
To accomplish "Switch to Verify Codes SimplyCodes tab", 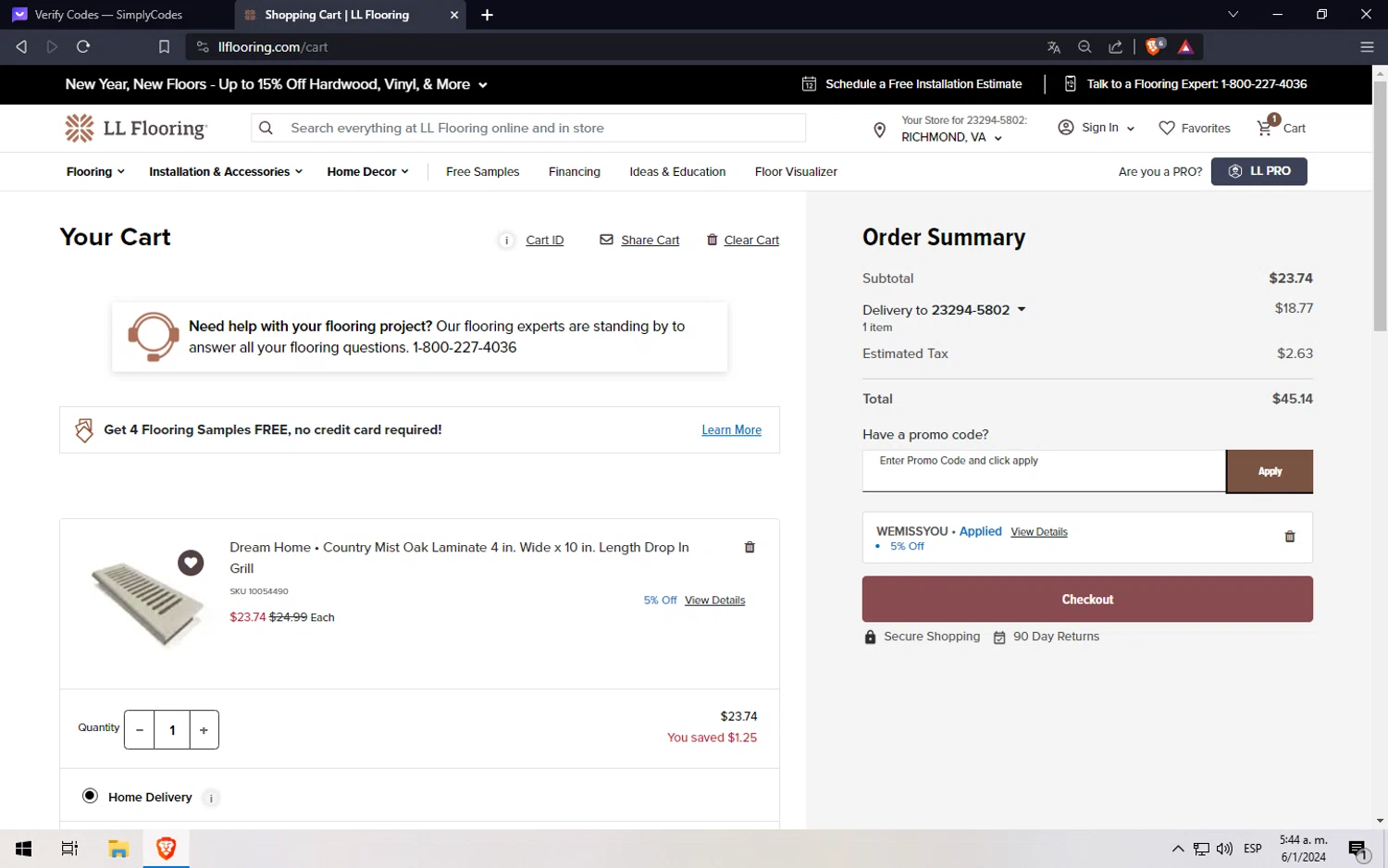I will 117,15.
